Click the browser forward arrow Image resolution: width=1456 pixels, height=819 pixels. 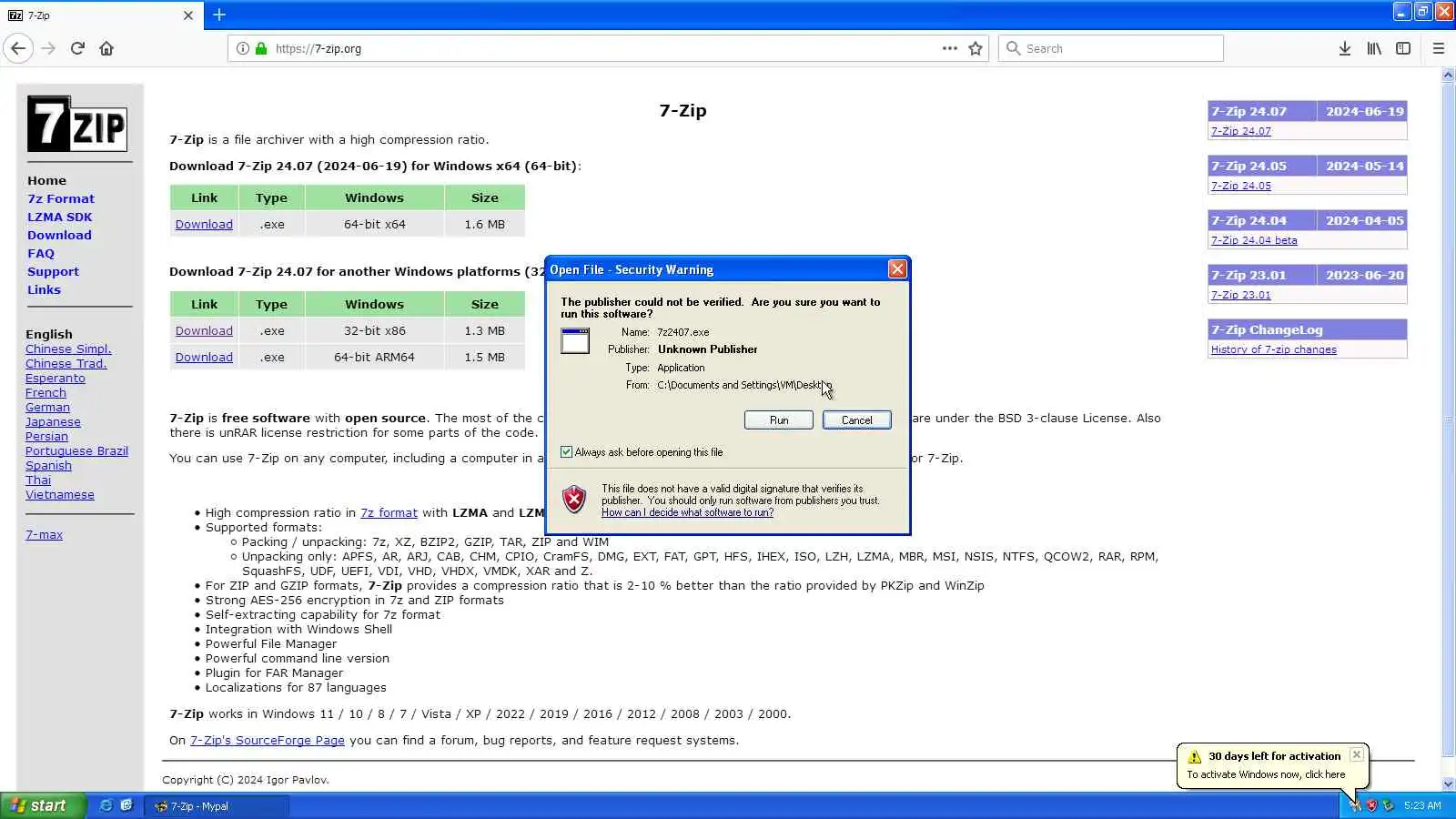(48, 48)
